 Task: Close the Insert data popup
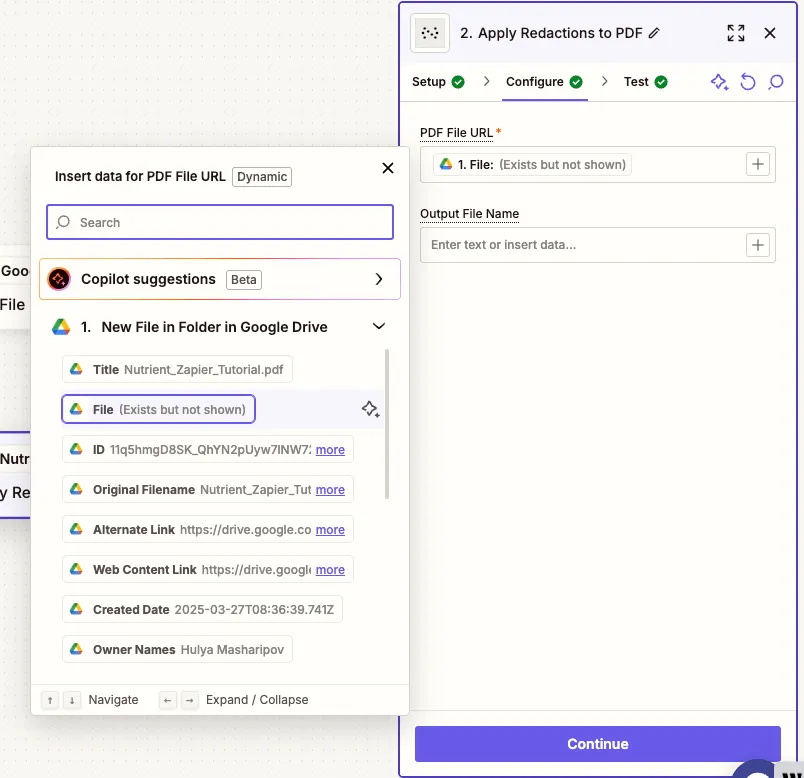[x=388, y=168]
